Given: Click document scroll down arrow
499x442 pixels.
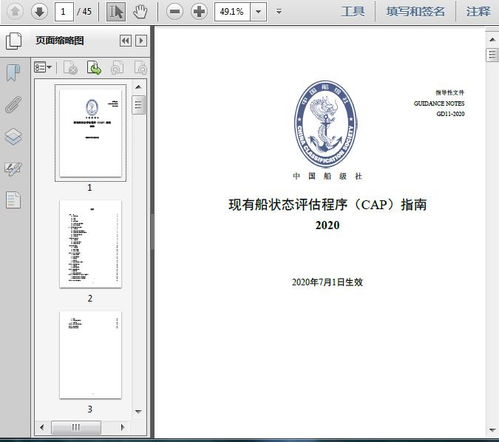Looking at the screenshot, I should click(492, 430).
